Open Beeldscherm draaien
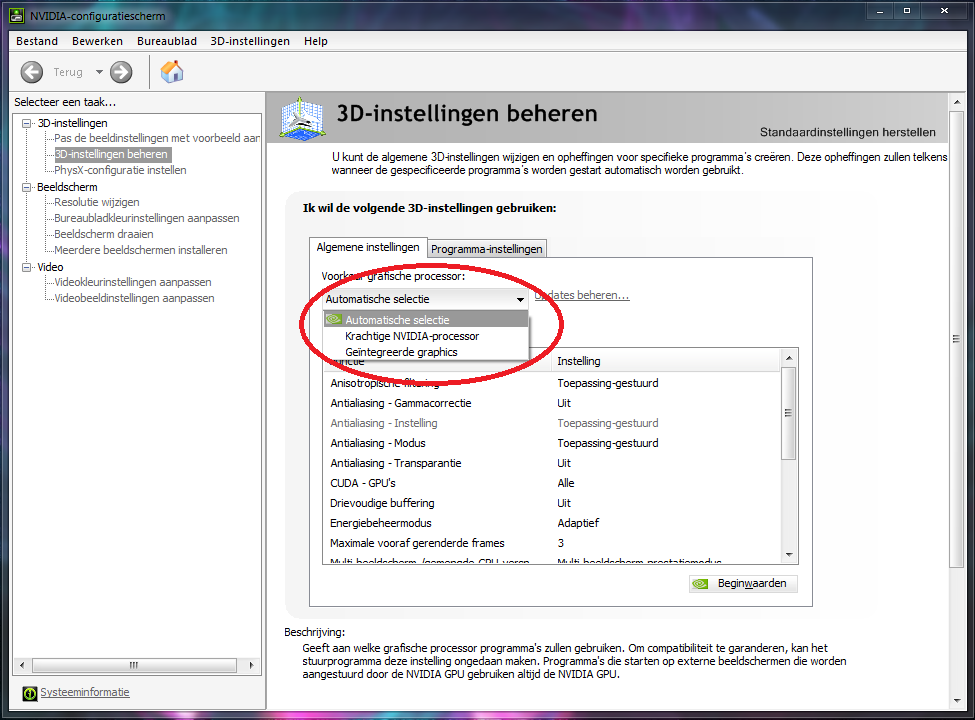 click(x=104, y=234)
